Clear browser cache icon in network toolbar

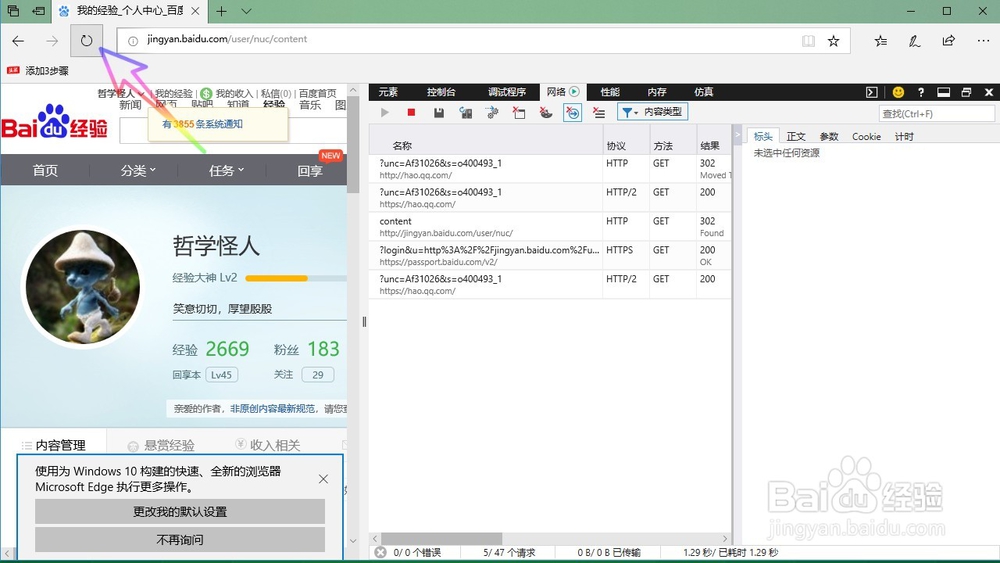tap(519, 113)
